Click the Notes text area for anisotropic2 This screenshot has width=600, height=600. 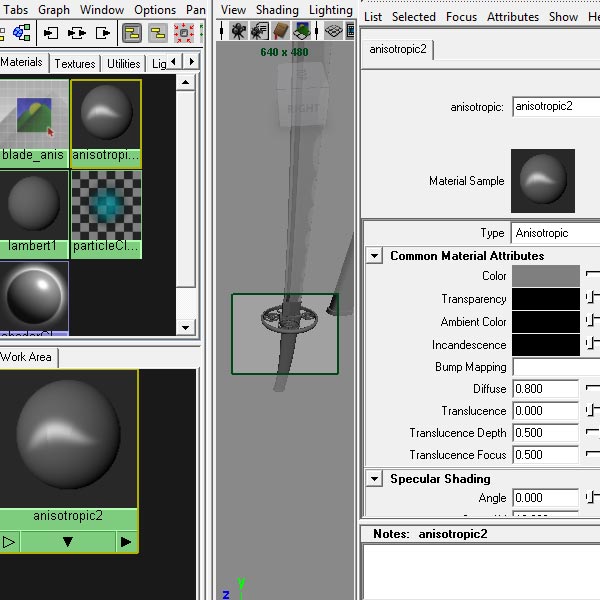tap(481, 572)
